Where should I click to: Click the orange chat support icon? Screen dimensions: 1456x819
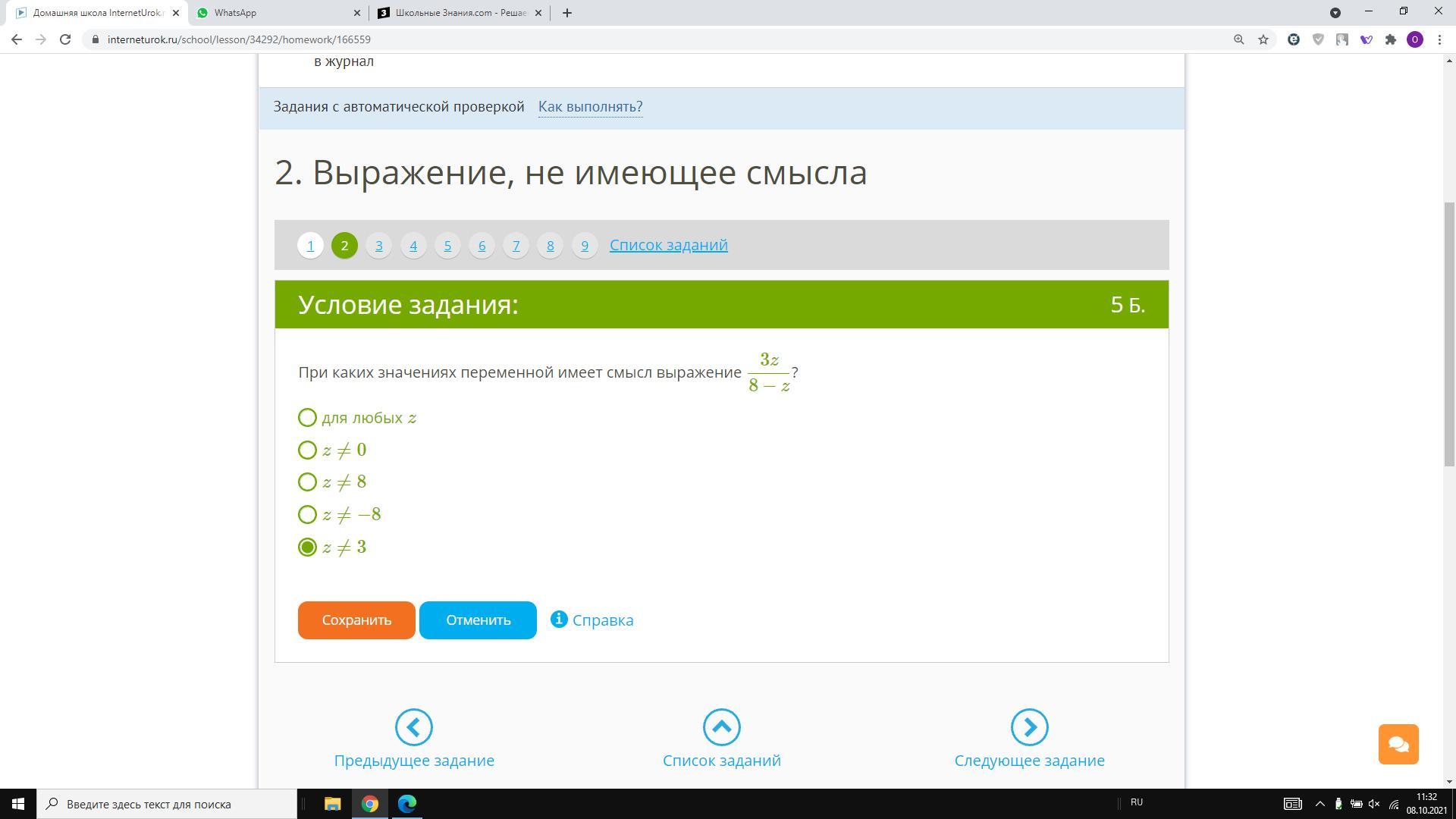click(1398, 744)
